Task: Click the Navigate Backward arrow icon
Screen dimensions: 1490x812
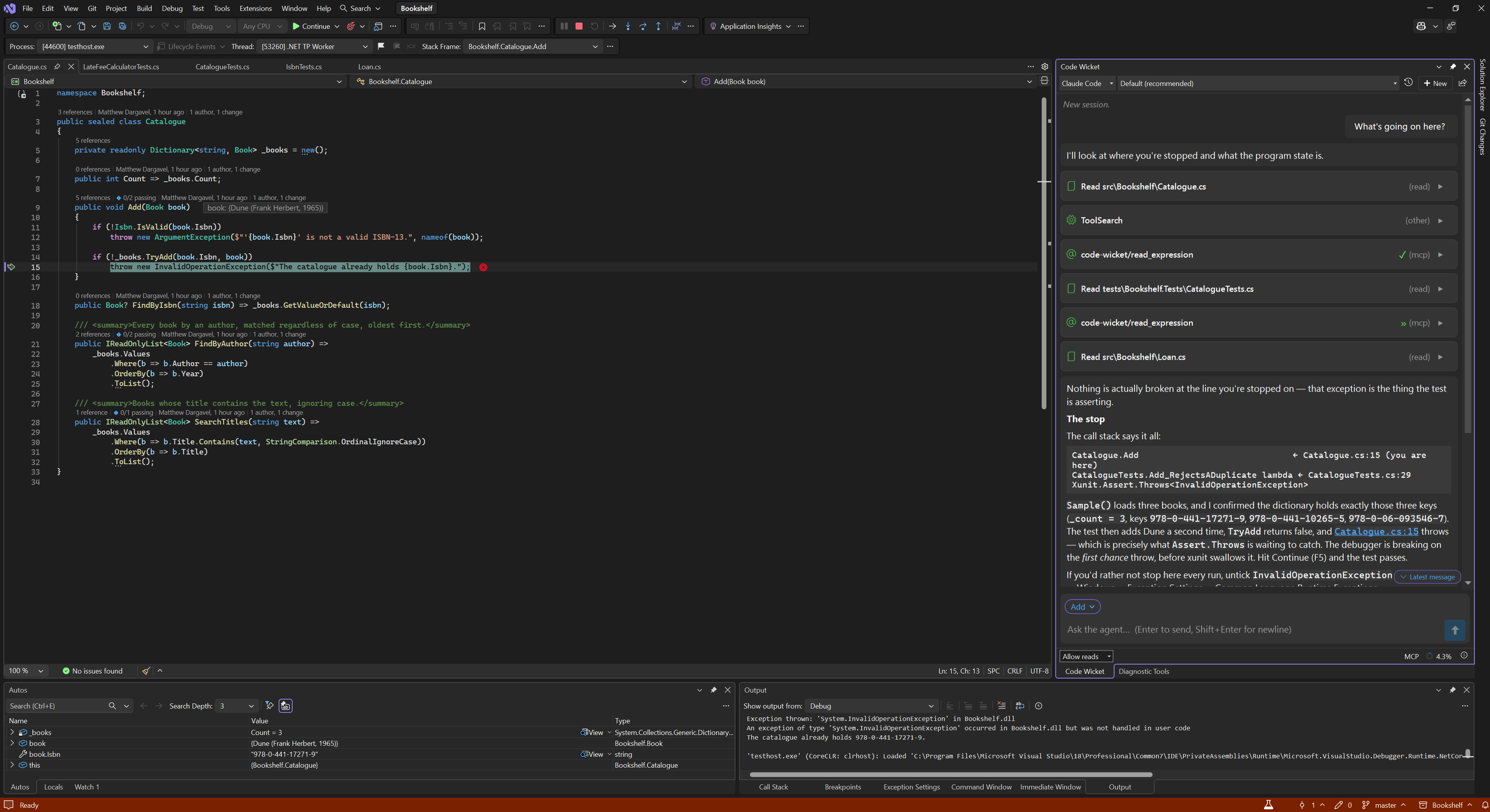Action: pyautogui.click(x=14, y=26)
